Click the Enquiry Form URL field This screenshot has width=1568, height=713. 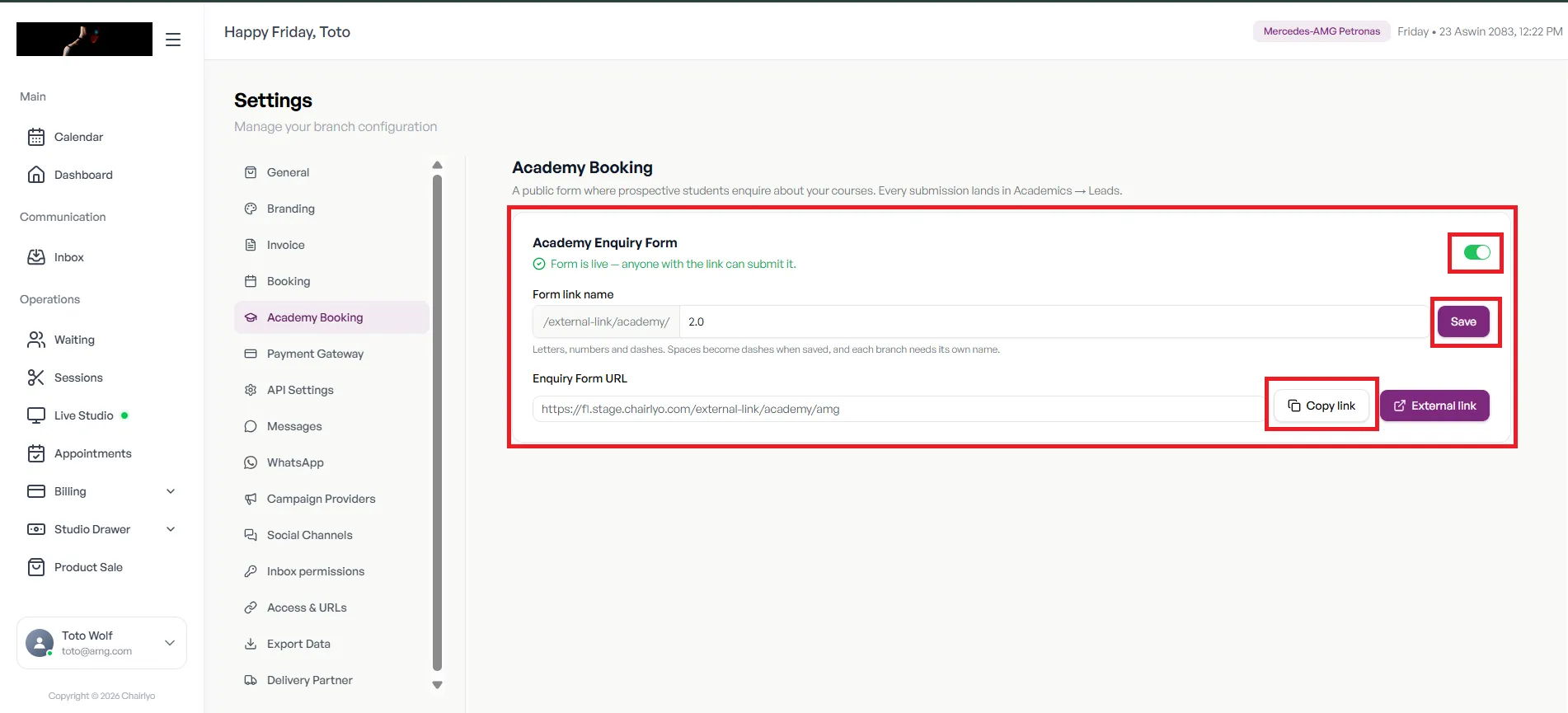[899, 409]
